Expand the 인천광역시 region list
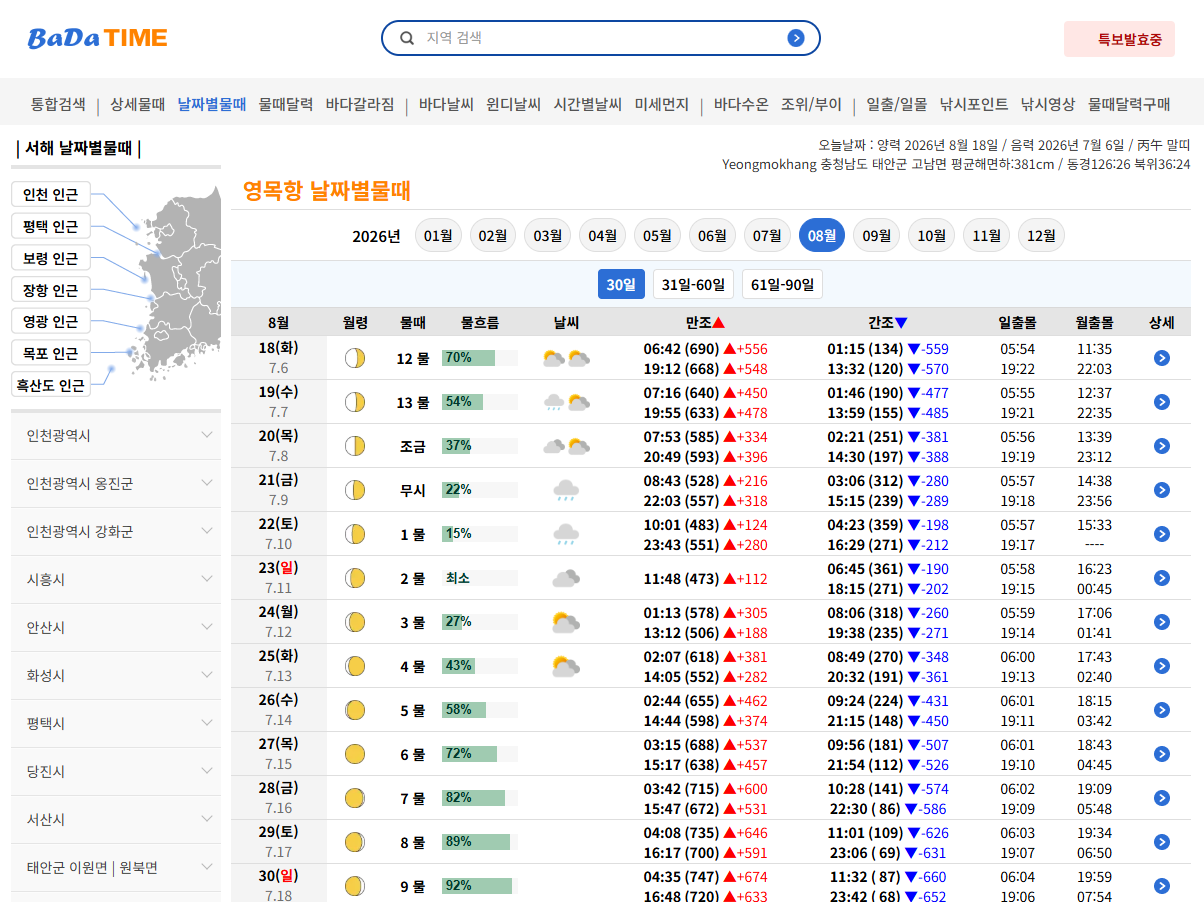The height and width of the screenshot is (902, 1204). 116,436
